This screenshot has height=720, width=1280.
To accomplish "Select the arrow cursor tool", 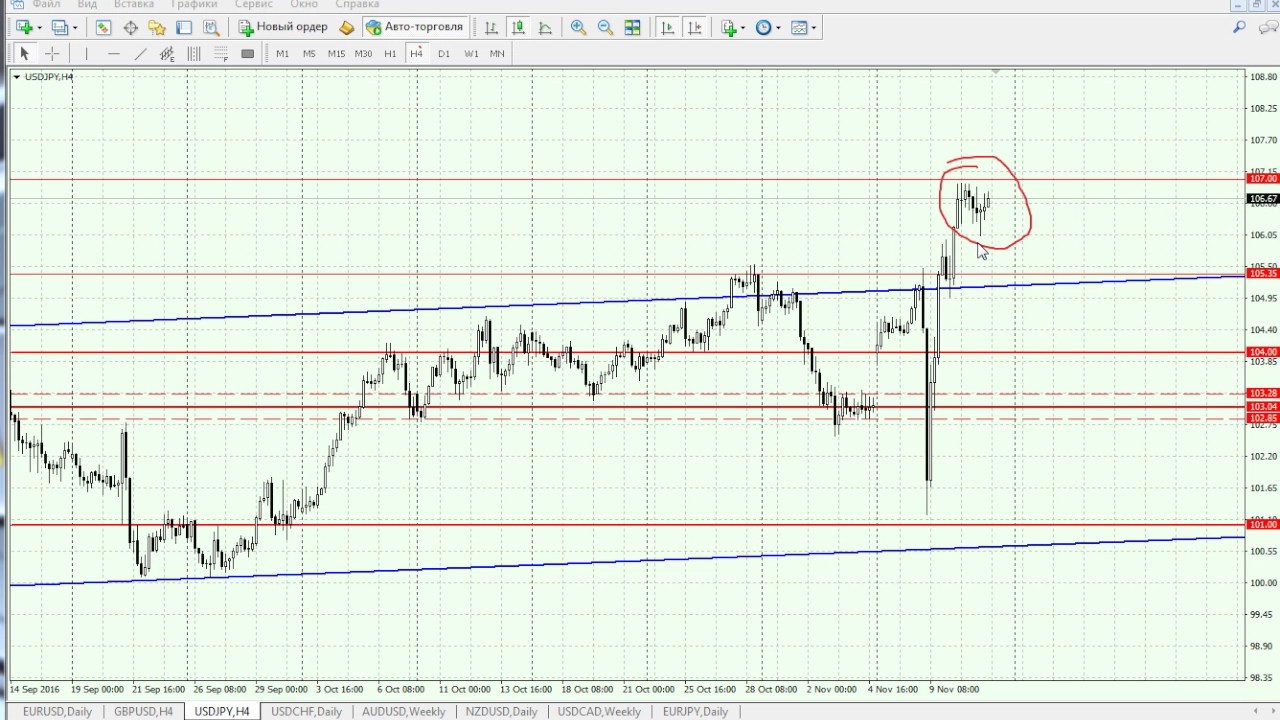I will pos(25,54).
